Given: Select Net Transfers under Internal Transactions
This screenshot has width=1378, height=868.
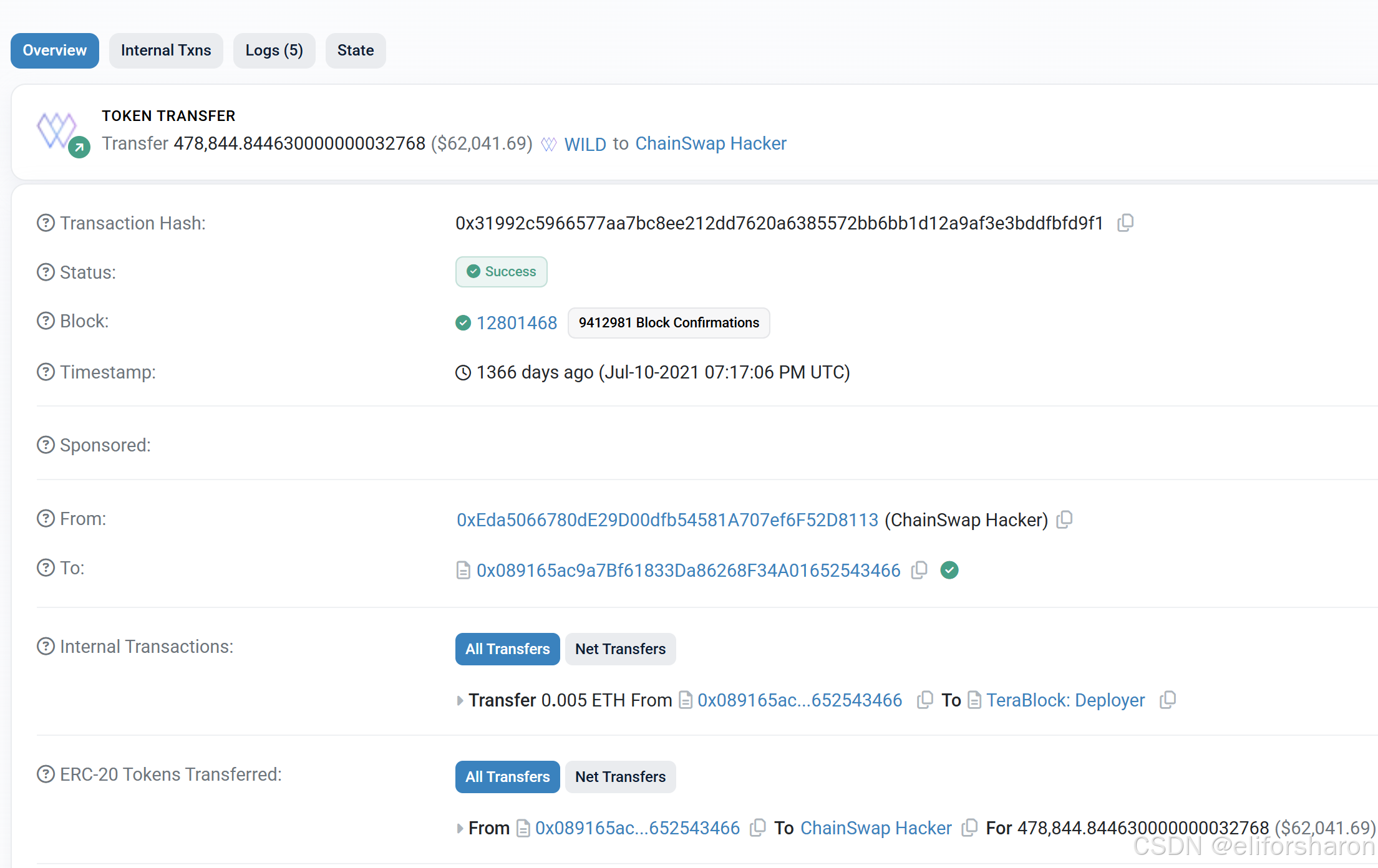Looking at the screenshot, I should coord(620,649).
